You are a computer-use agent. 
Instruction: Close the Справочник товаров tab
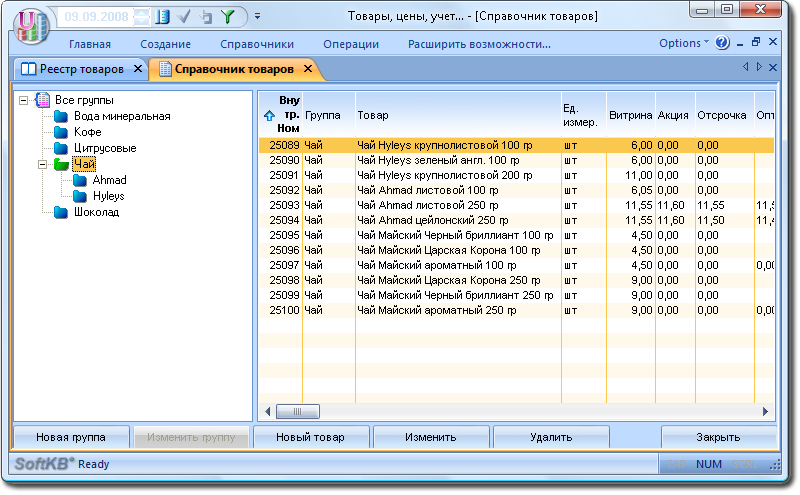(308, 68)
